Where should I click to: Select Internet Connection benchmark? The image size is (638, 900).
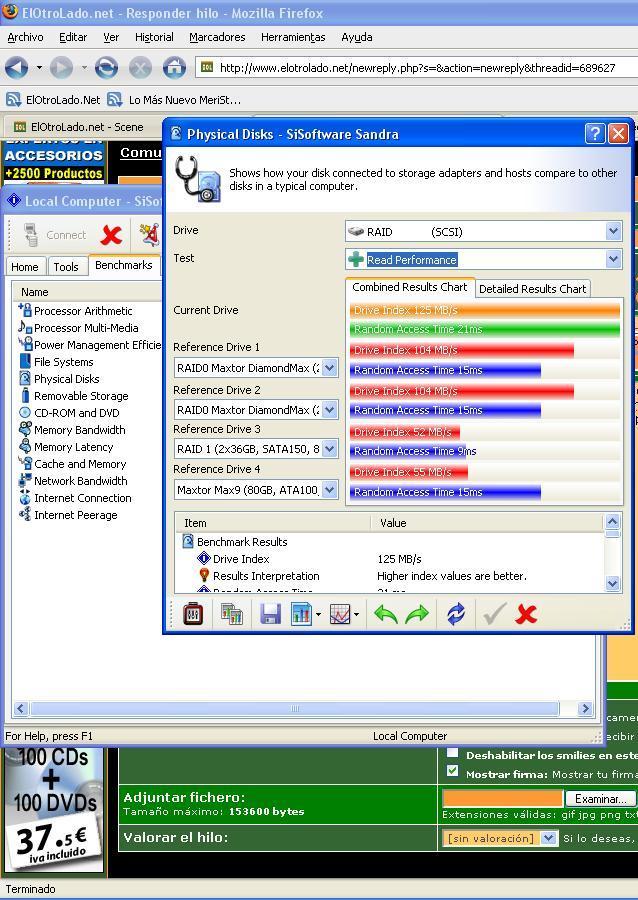point(83,498)
